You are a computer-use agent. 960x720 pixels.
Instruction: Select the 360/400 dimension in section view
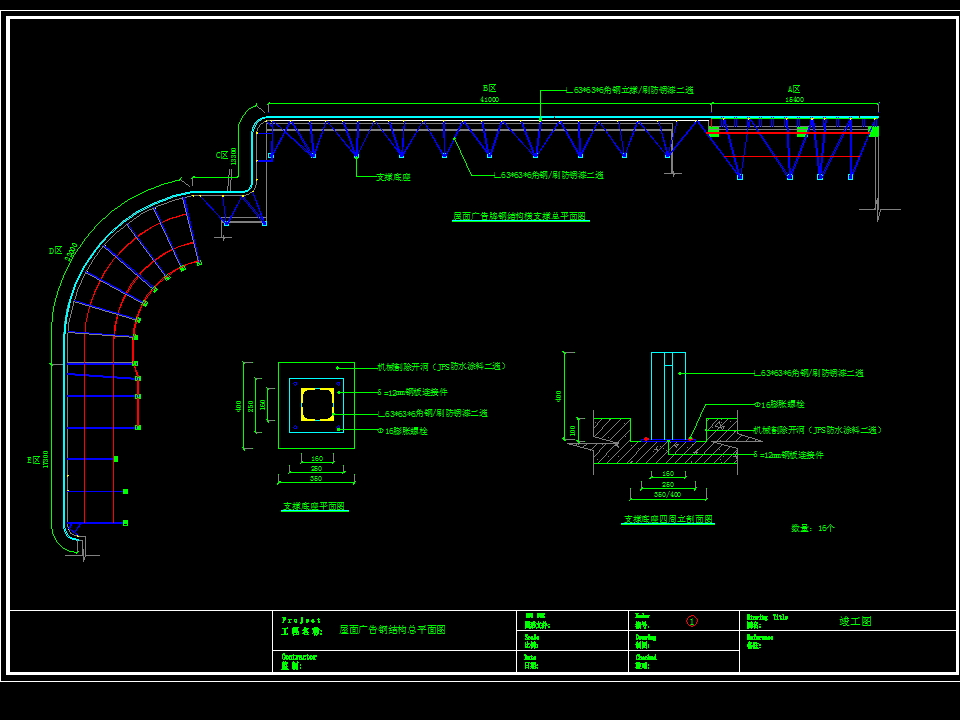tap(666, 494)
